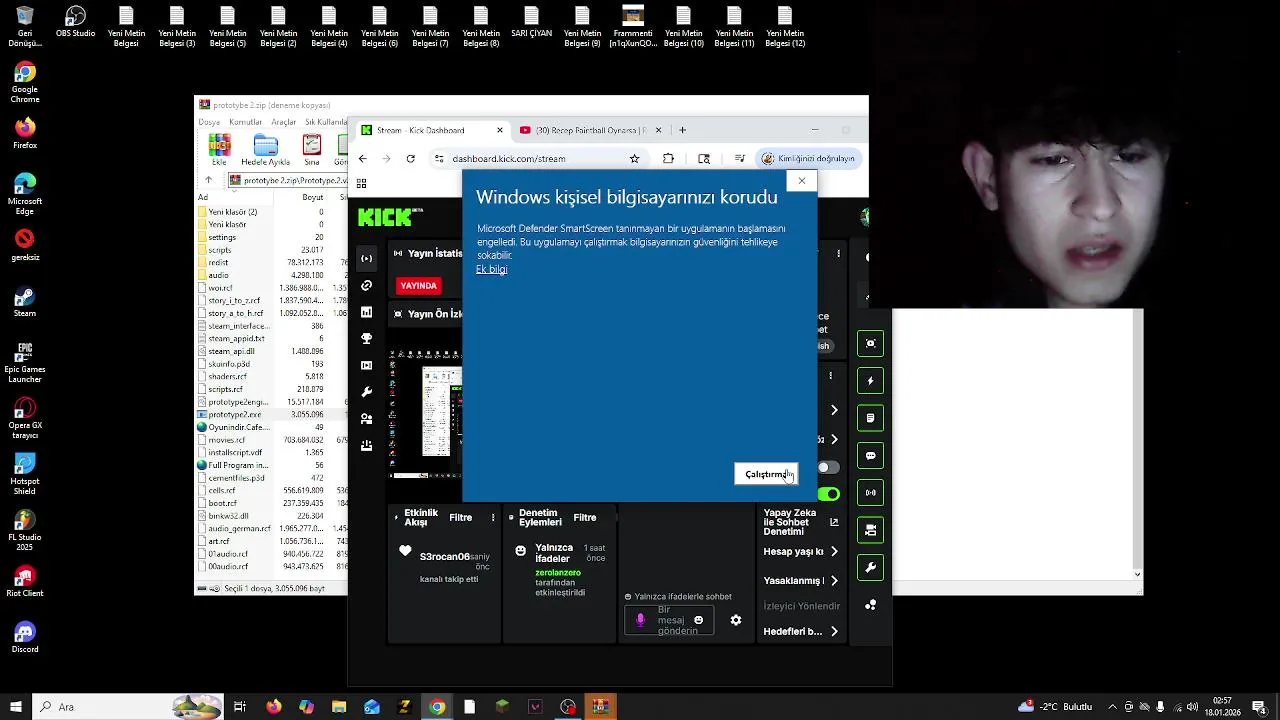This screenshot has width=1280, height=720.
Task: Open Dosya menu in WinRAR
Action: (x=209, y=122)
